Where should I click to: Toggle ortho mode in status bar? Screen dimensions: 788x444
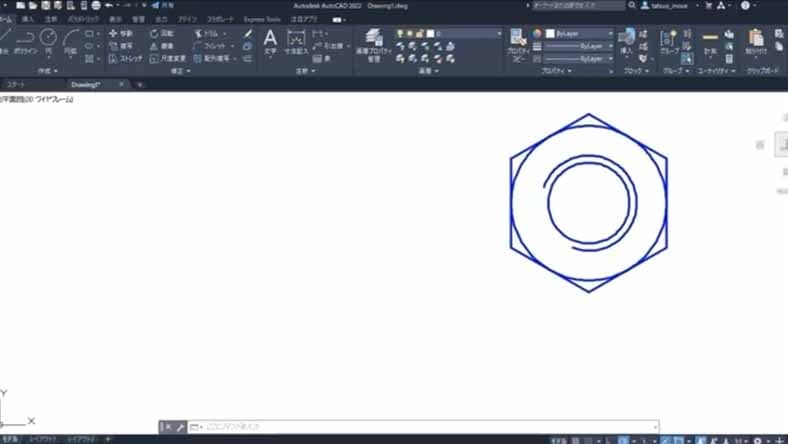click(608, 440)
